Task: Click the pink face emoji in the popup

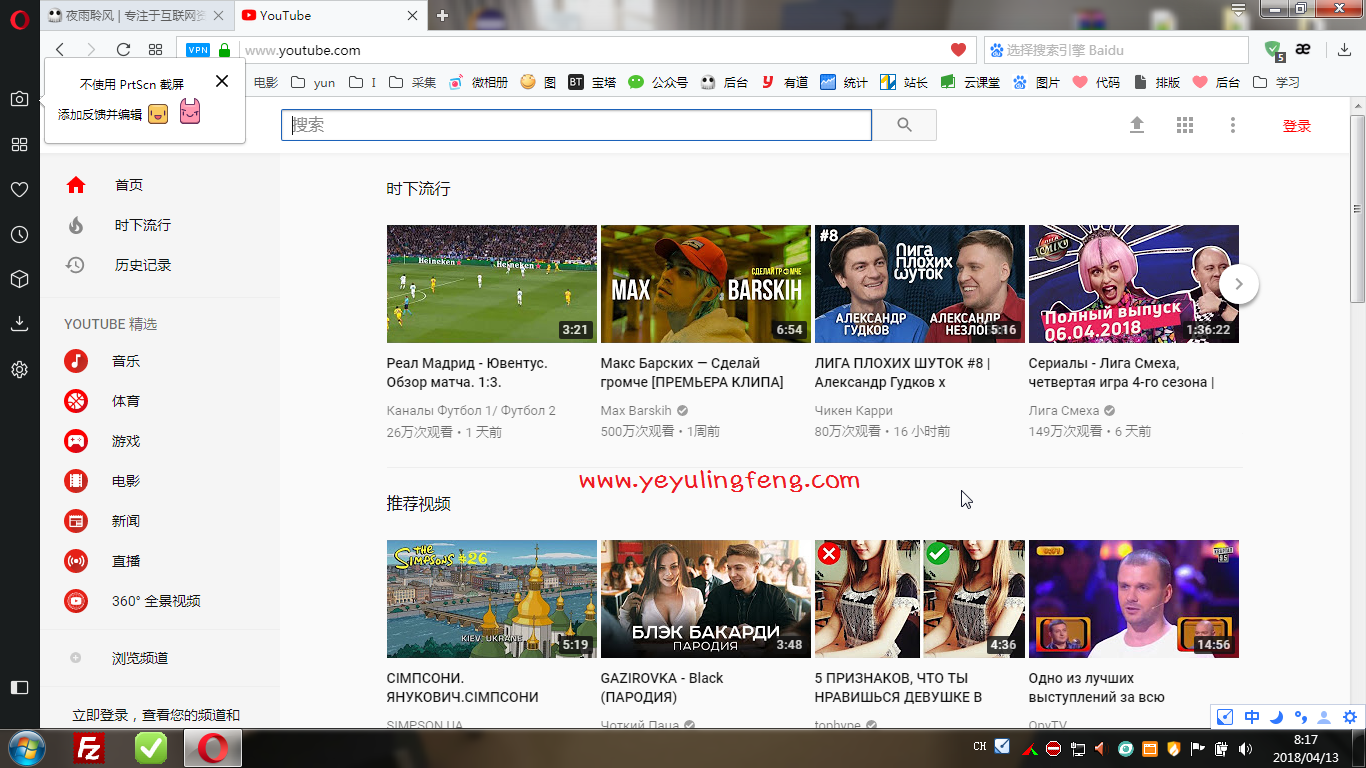Action: (190, 112)
